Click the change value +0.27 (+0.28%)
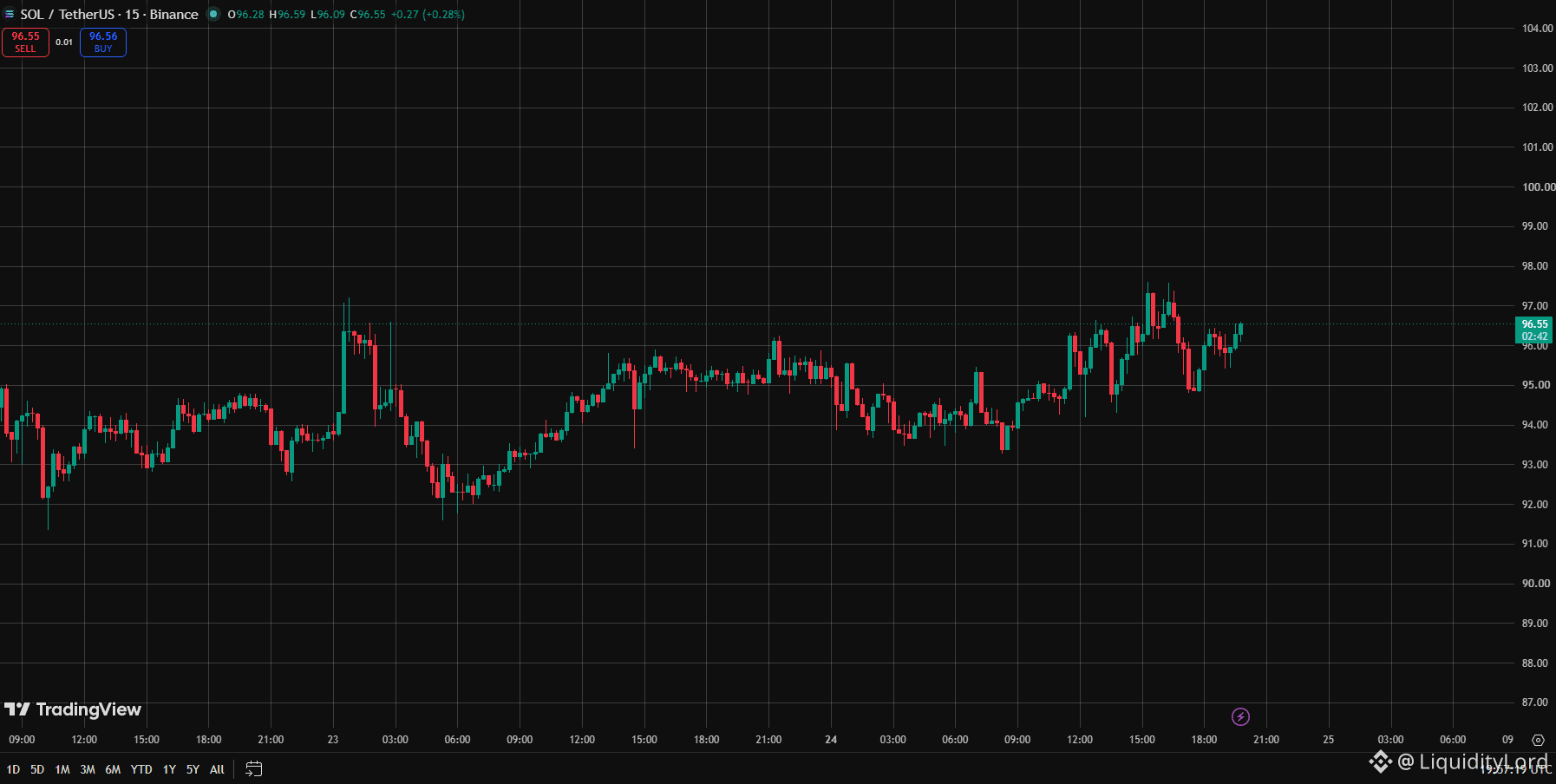 coord(428,15)
